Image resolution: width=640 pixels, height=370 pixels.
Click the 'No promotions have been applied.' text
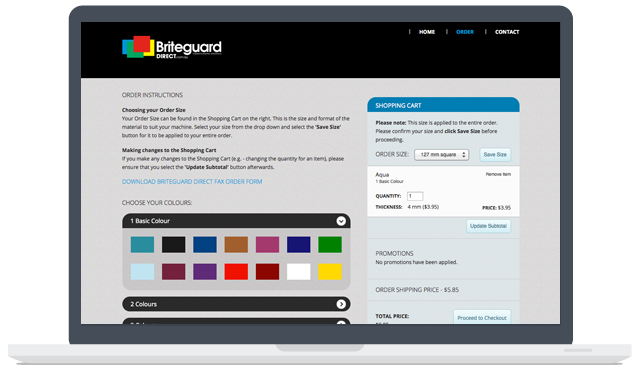[x=416, y=262]
